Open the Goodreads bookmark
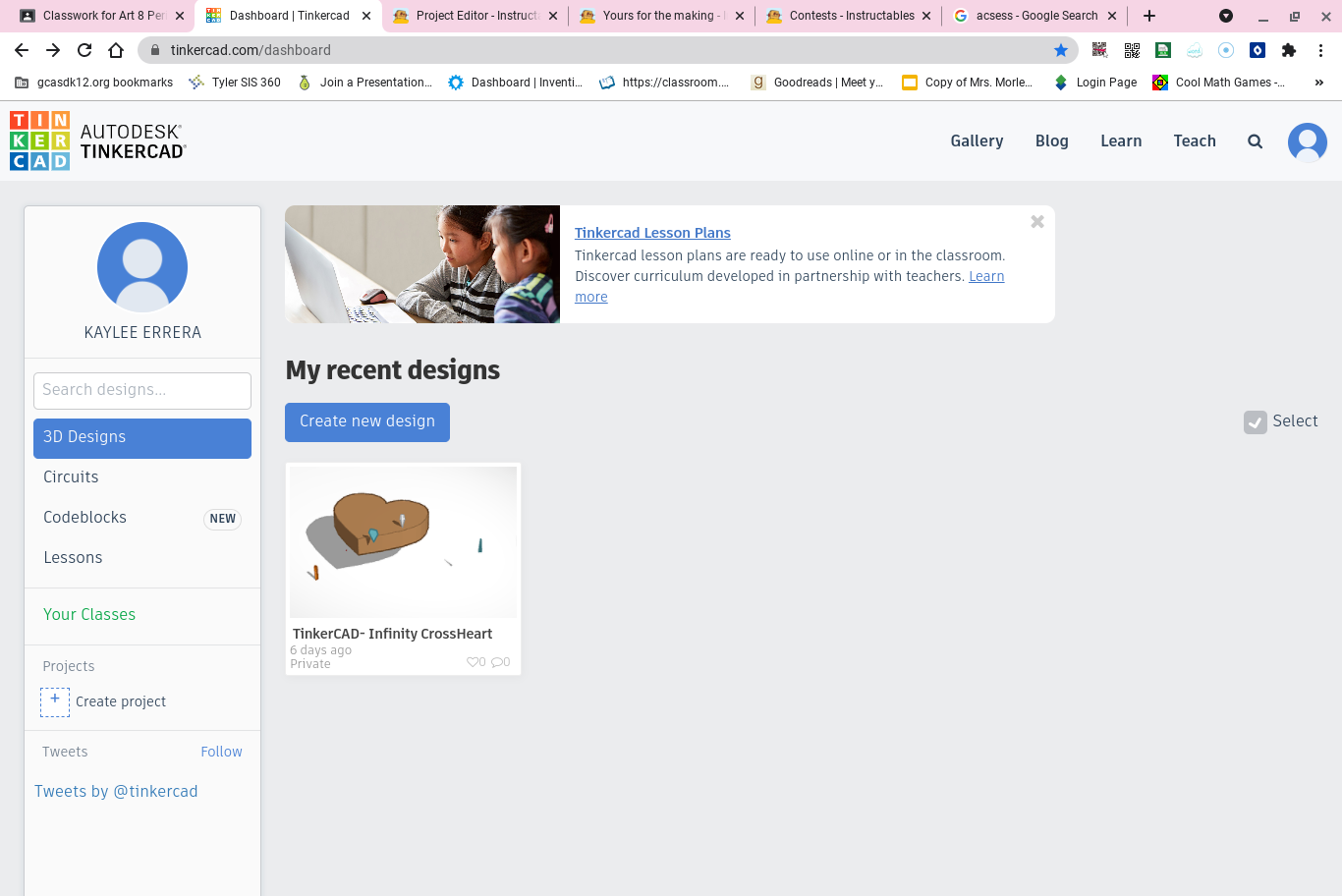 pyautogui.click(x=817, y=83)
